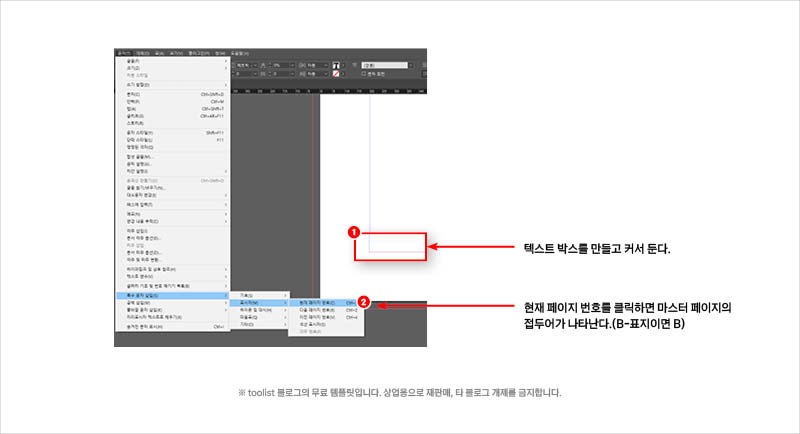Open 글꼴 찾기/바꾸기(N)... entry
This screenshot has width=800, height=434.
pyautogui.click(x=172, y=188)
